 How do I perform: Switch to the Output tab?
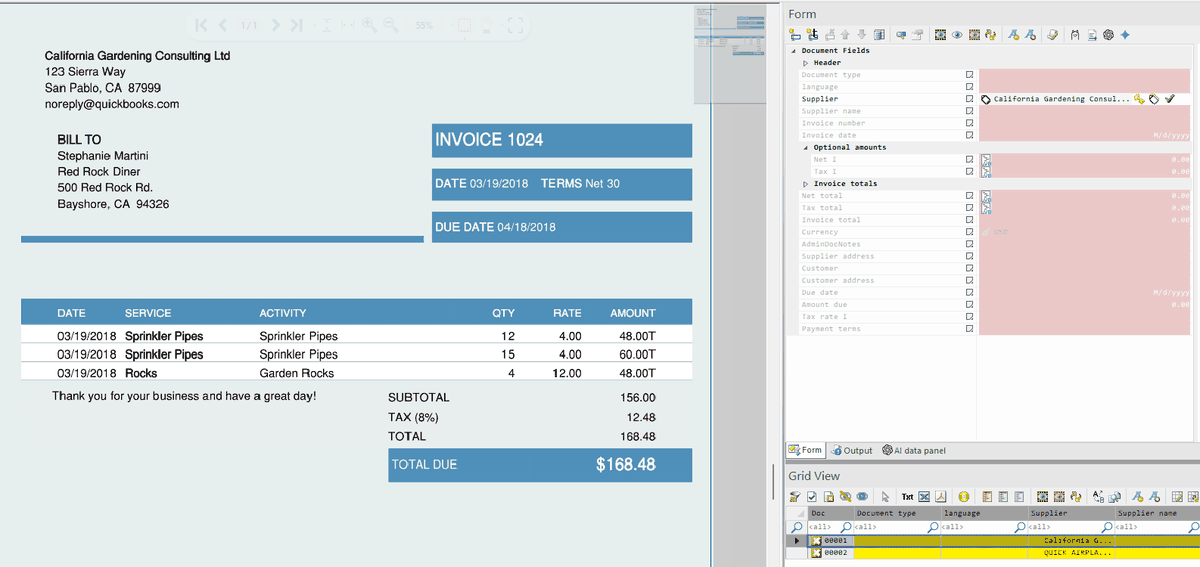click(852, 451)
